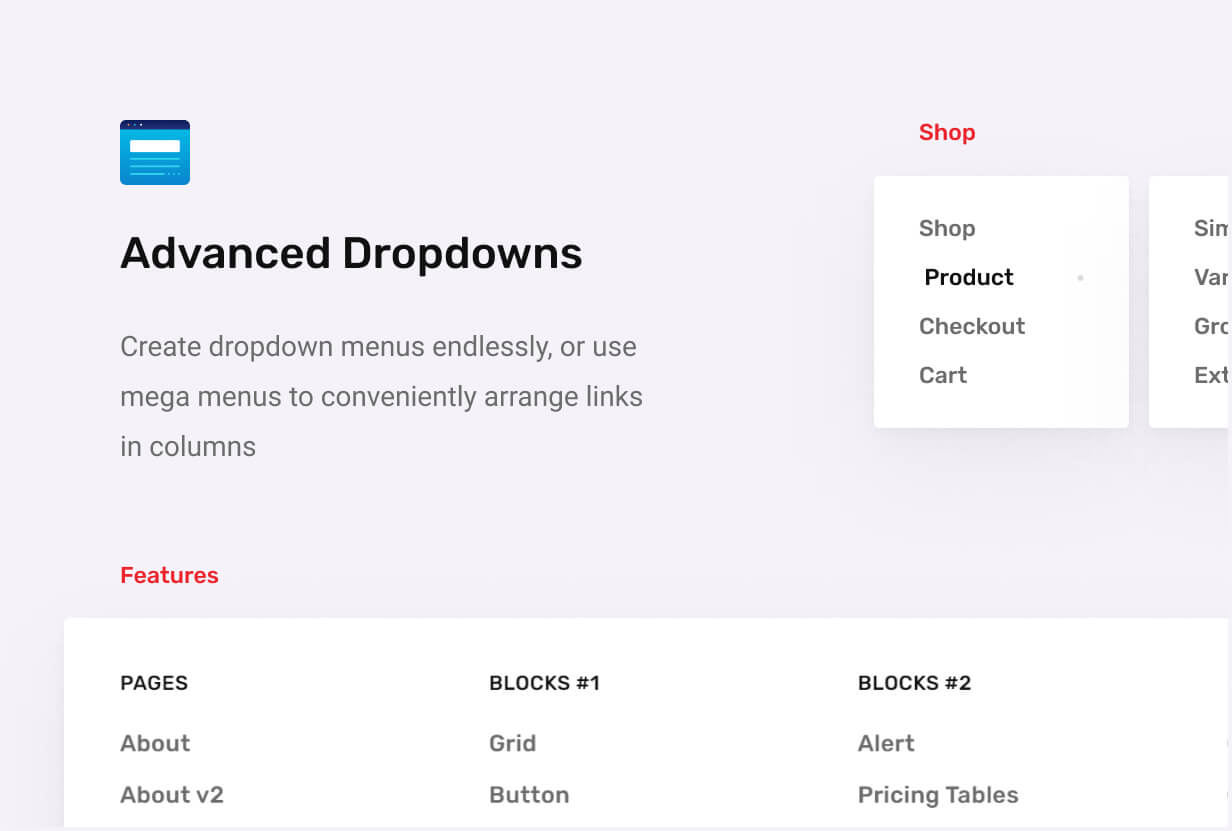Click the Alert link under Blocks #2
The width and height of the screenshot is (1232, 831).
tap(886, 743)
